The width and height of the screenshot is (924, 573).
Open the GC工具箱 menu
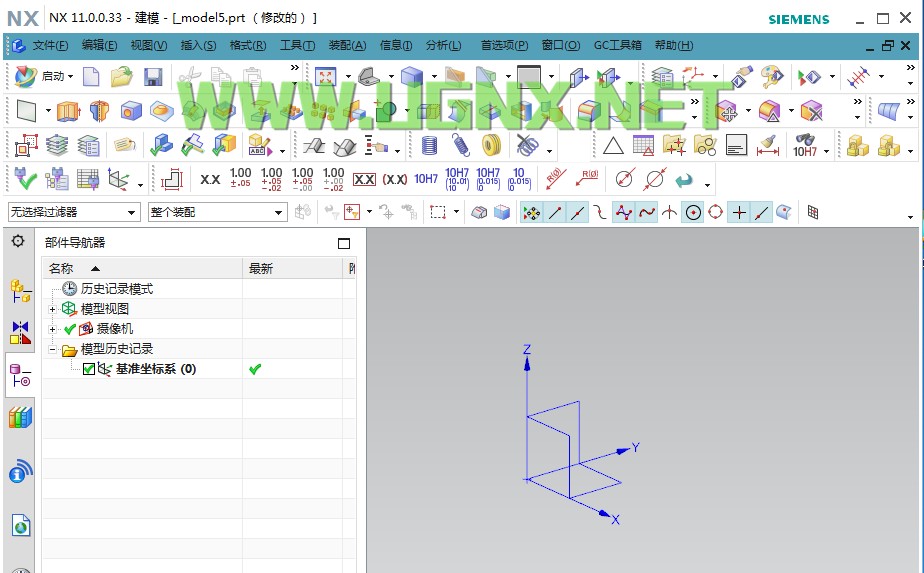click(x=617, y=45)
